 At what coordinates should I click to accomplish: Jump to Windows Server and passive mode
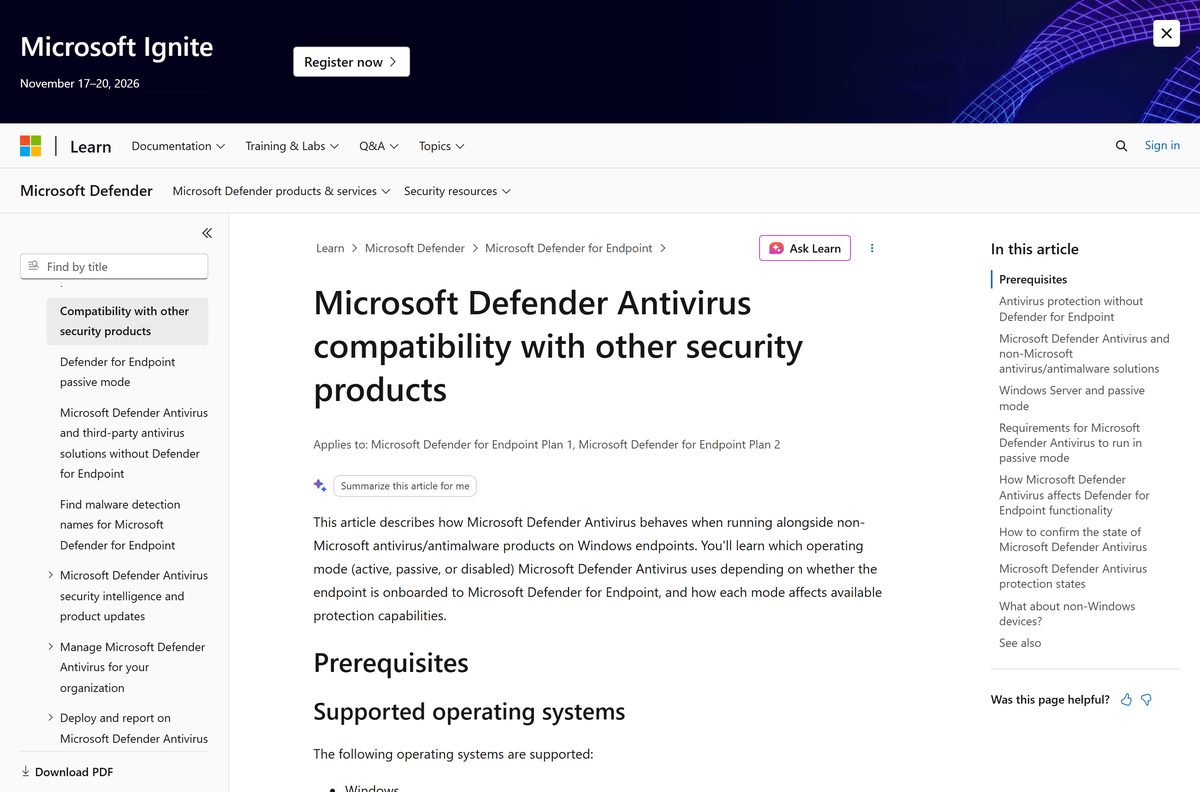[1072, 398]
